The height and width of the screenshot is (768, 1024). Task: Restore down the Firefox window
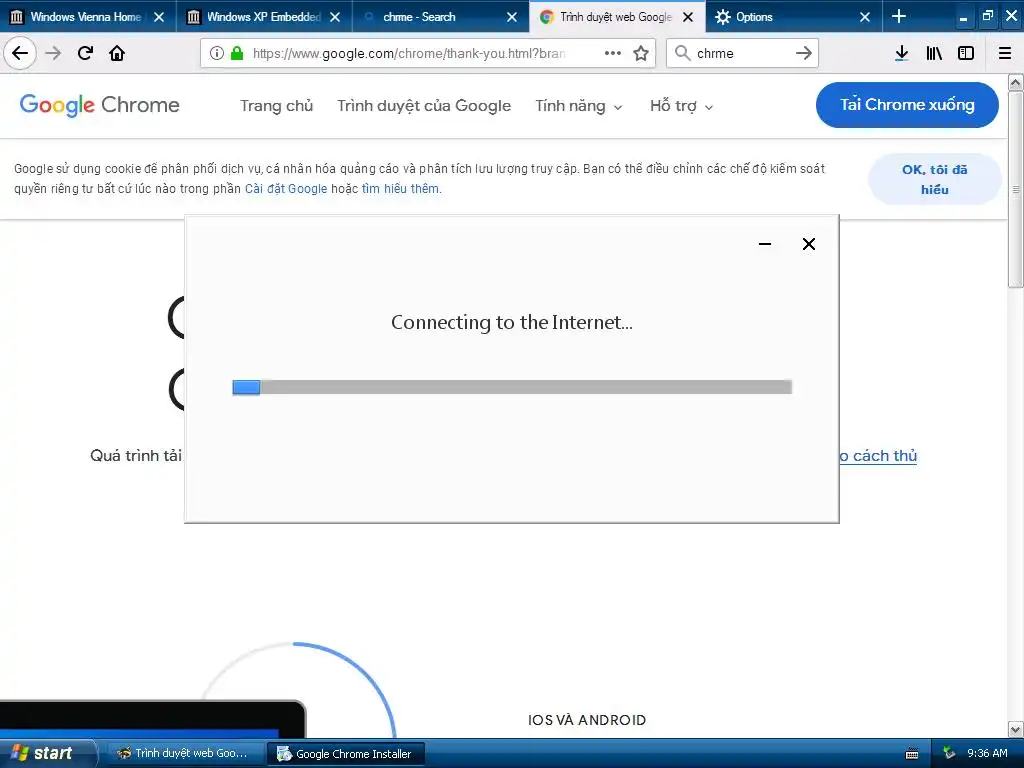[987, 16]
